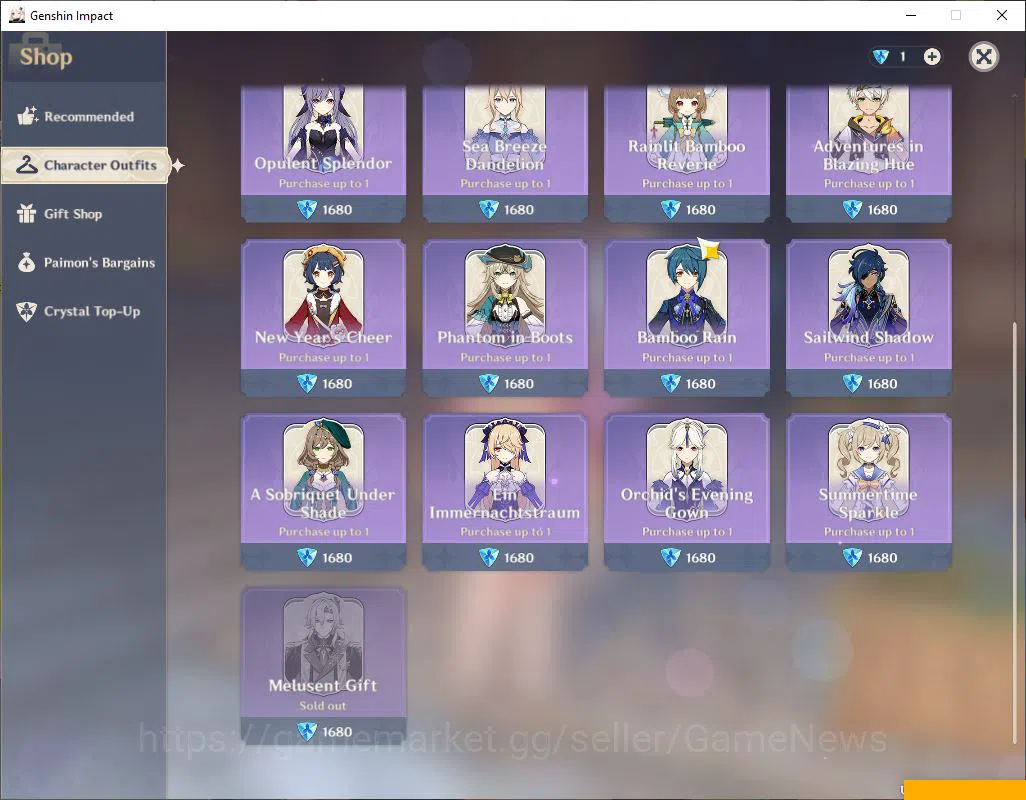Image resolution: width=1026 pixels, height=800 pixels.
Task: Click 'Sold out' text on Melusent Gift
Action: 323,706
